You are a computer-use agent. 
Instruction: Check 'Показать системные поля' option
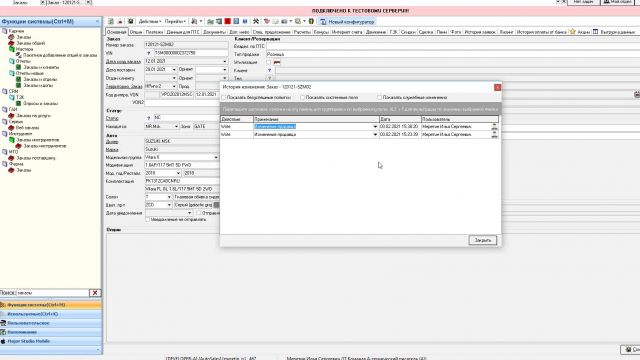click(x=302, y=98)
